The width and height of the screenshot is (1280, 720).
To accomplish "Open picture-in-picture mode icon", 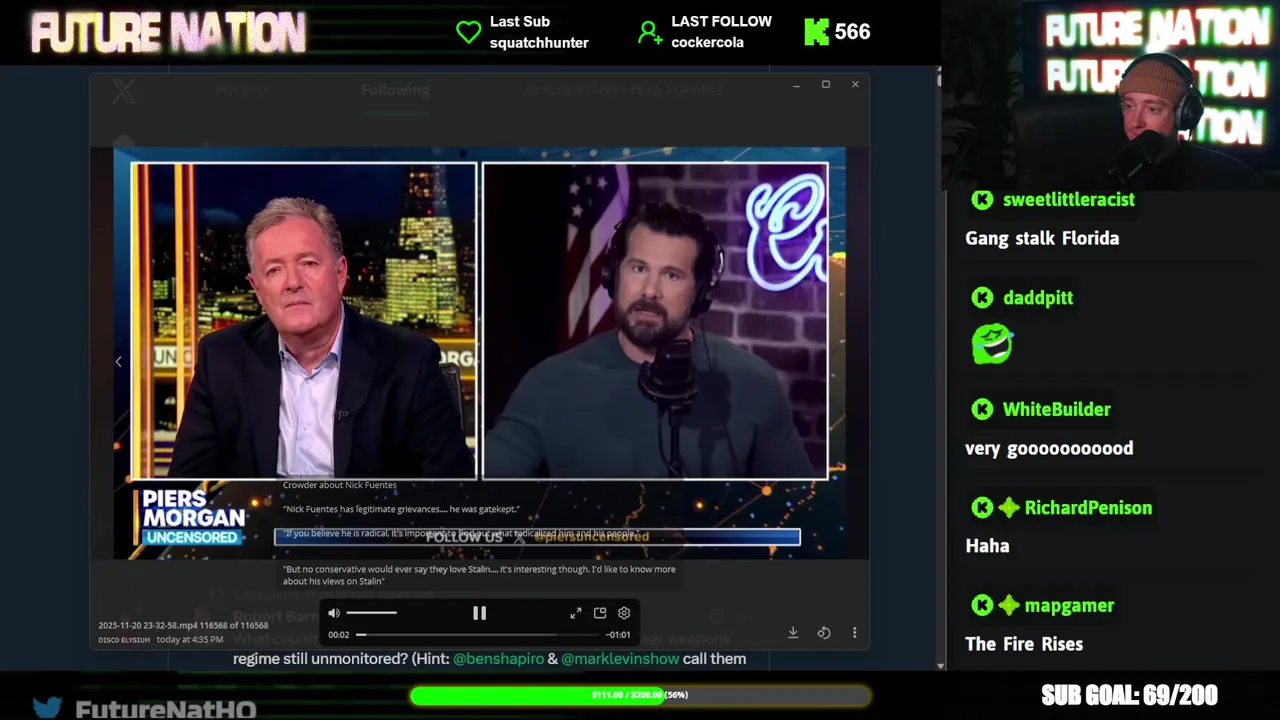I will coord(600,613).
